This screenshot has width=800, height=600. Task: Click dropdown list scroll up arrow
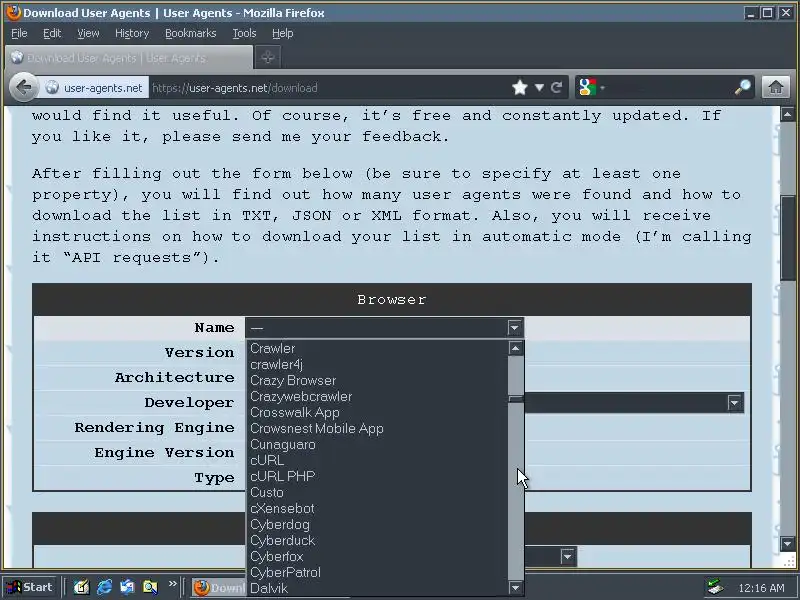coord(515,348)
